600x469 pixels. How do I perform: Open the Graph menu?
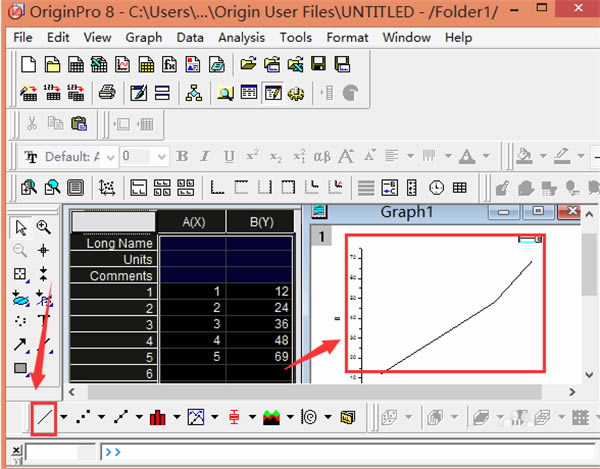143,37
